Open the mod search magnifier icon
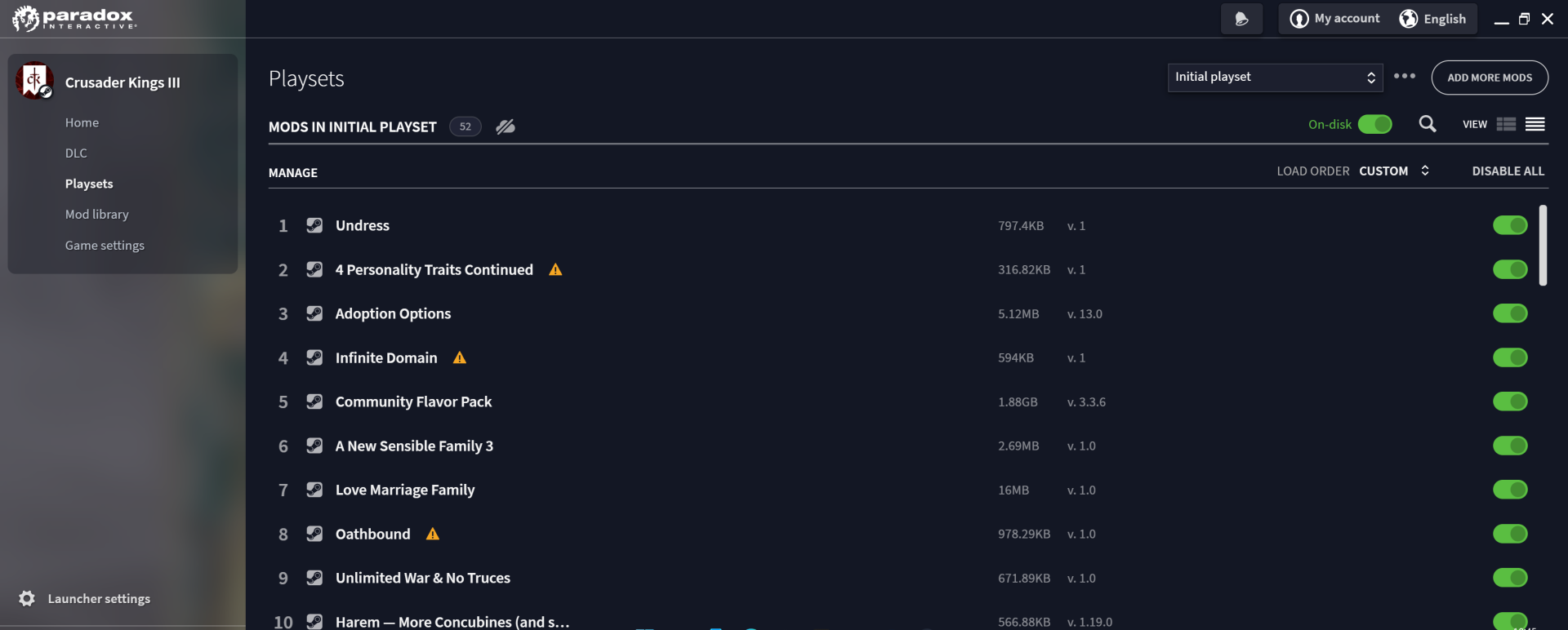 pos(1428,124)
